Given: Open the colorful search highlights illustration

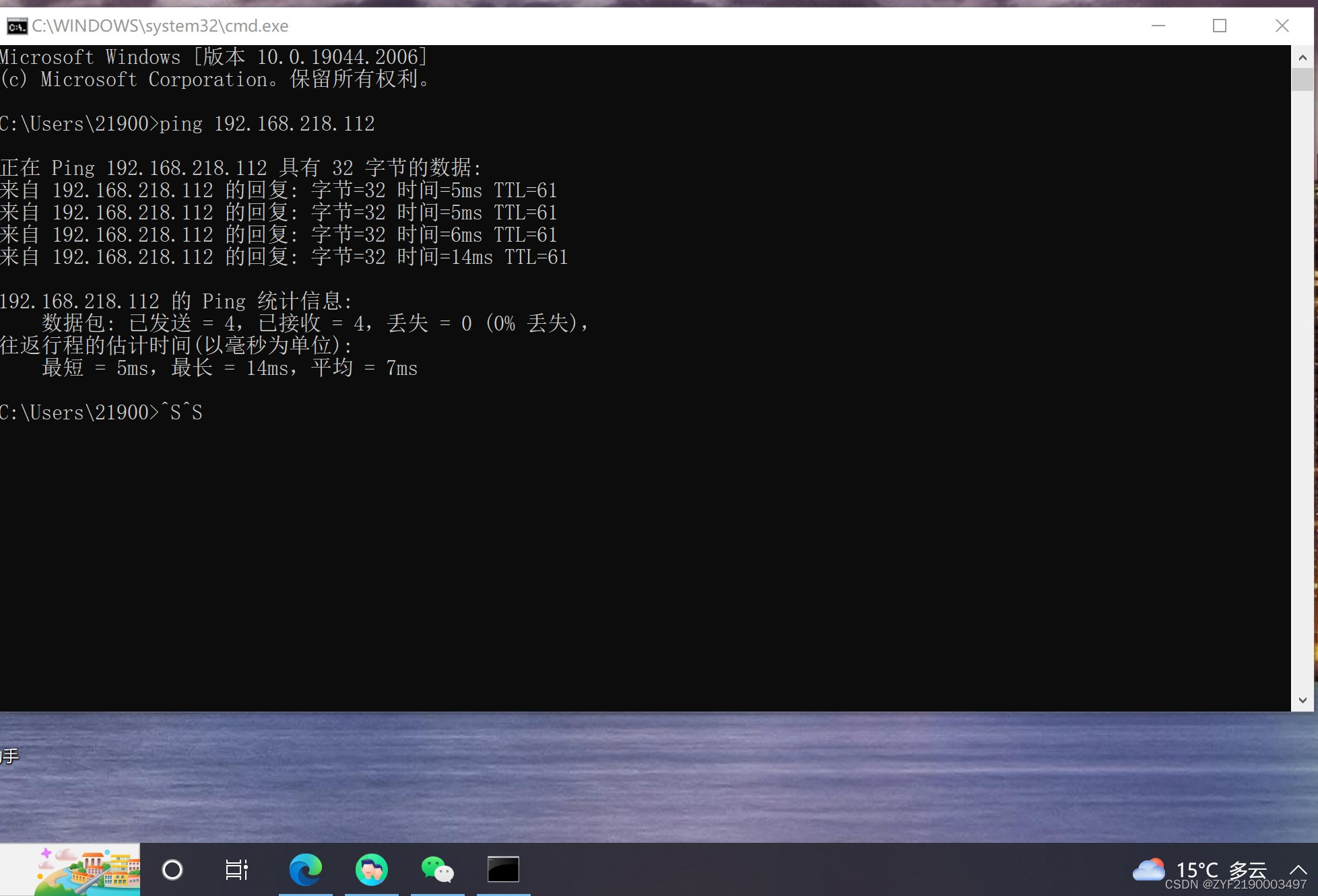Looking at the screenshot, I should (88, 870).
